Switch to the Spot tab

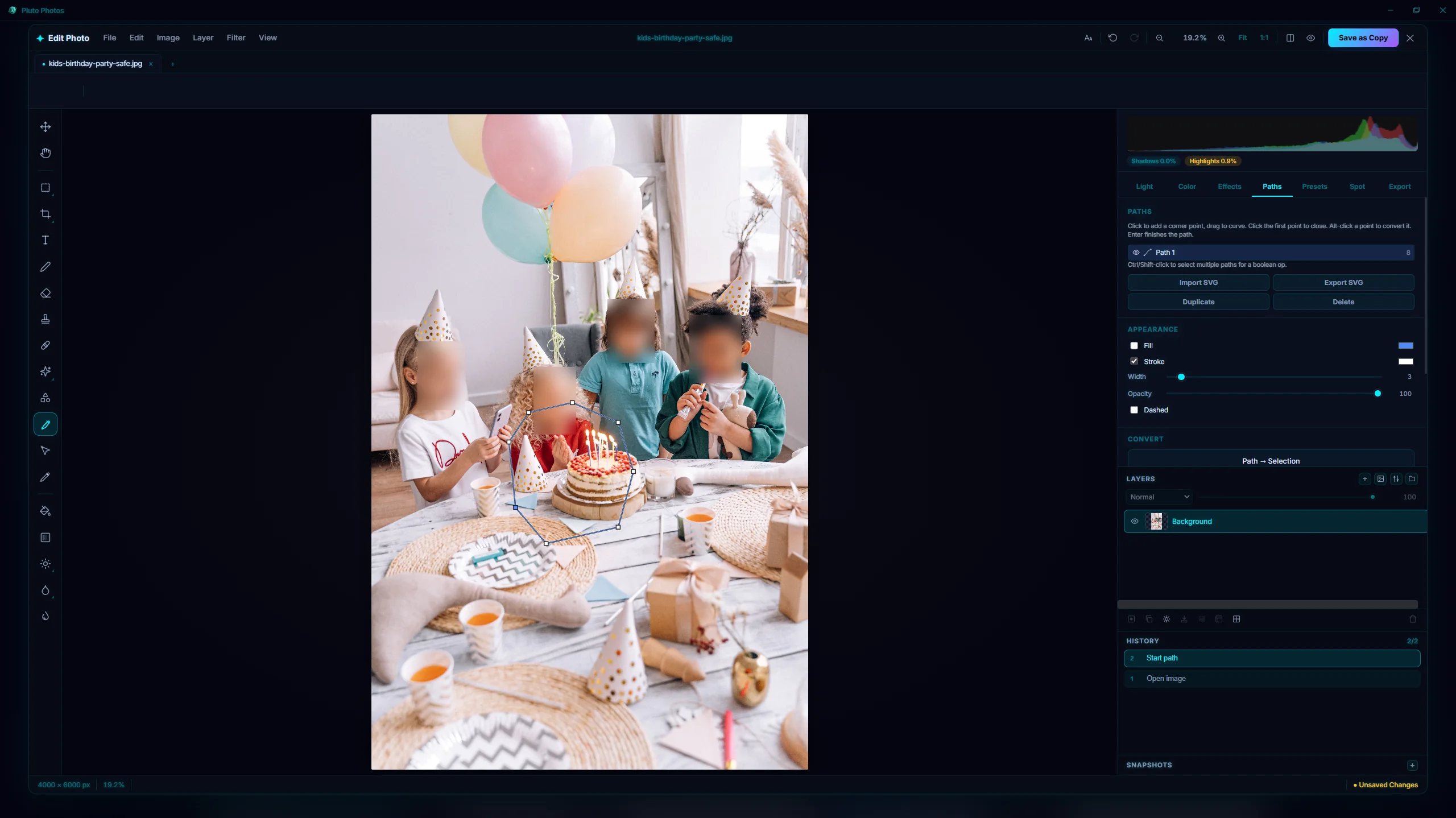[1357, 187]
